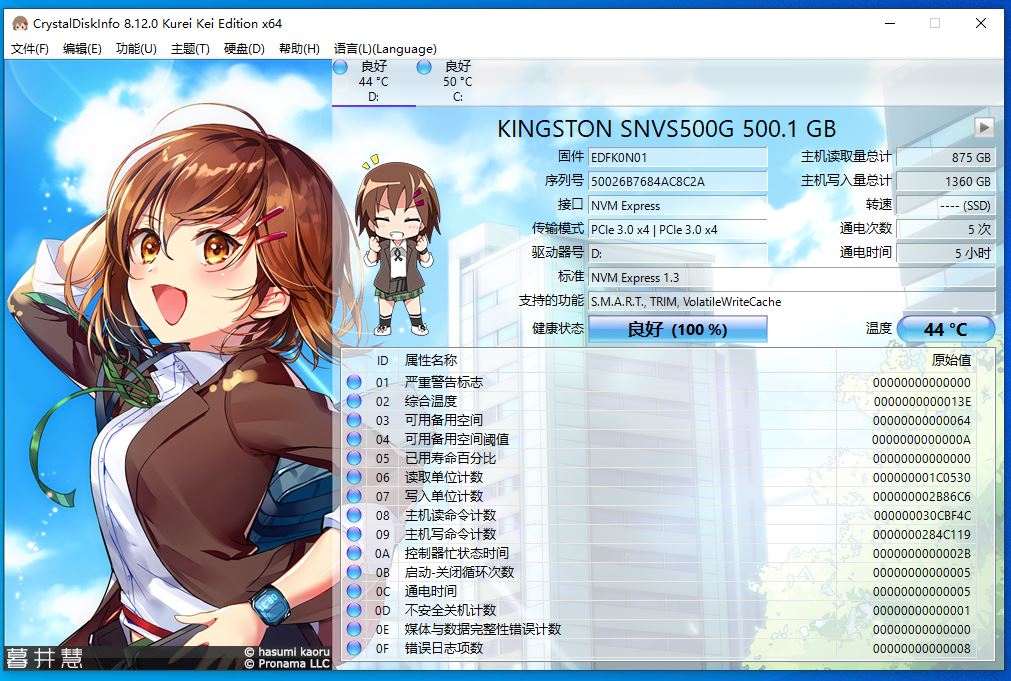Image resolution: width=1011 pixels, height=681 pixels.
Task: Click the next disk arrow button
Action: [x=983, y=128]
